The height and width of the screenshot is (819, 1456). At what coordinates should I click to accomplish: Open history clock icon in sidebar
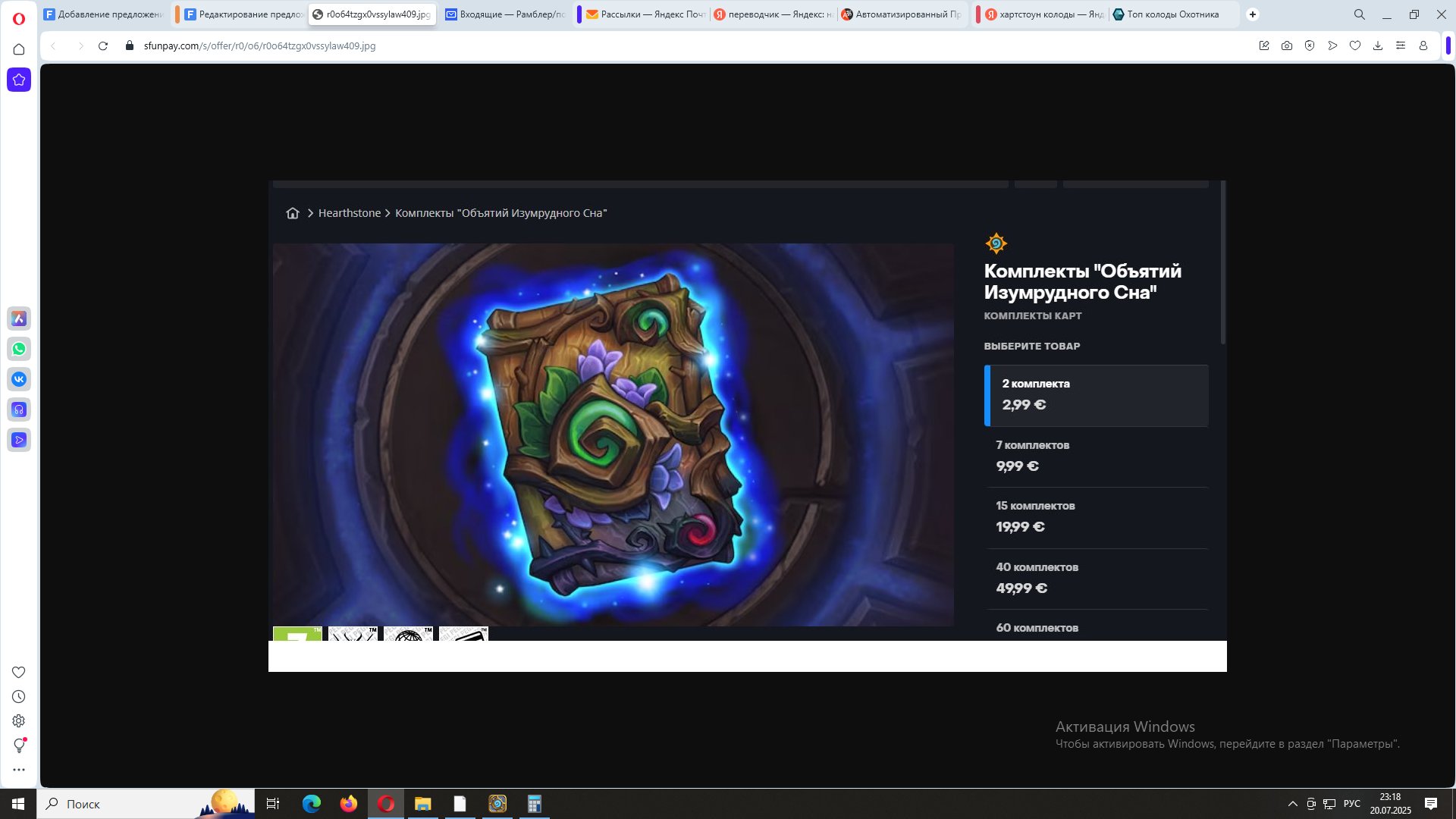(x=19, y=697)
